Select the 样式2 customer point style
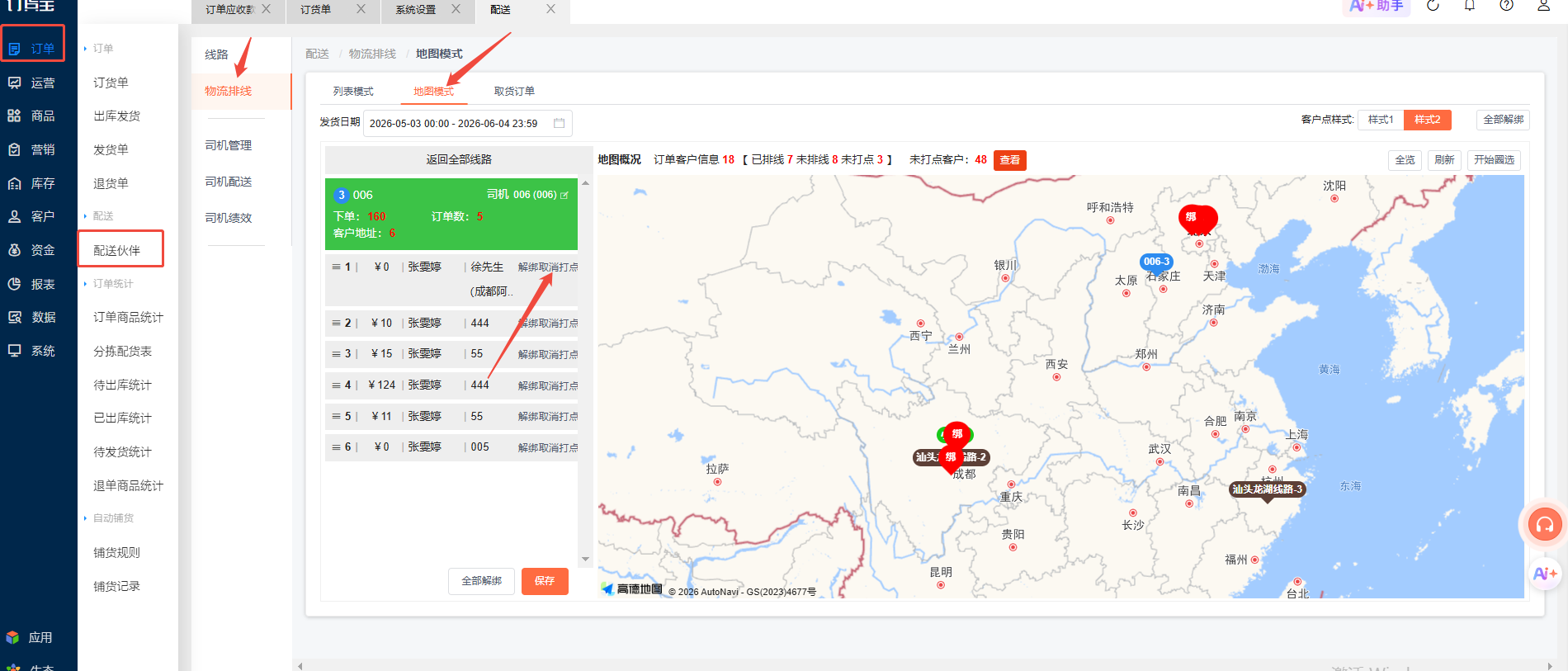Viewport: 1568px width, 671px height. pos(1427,120)
